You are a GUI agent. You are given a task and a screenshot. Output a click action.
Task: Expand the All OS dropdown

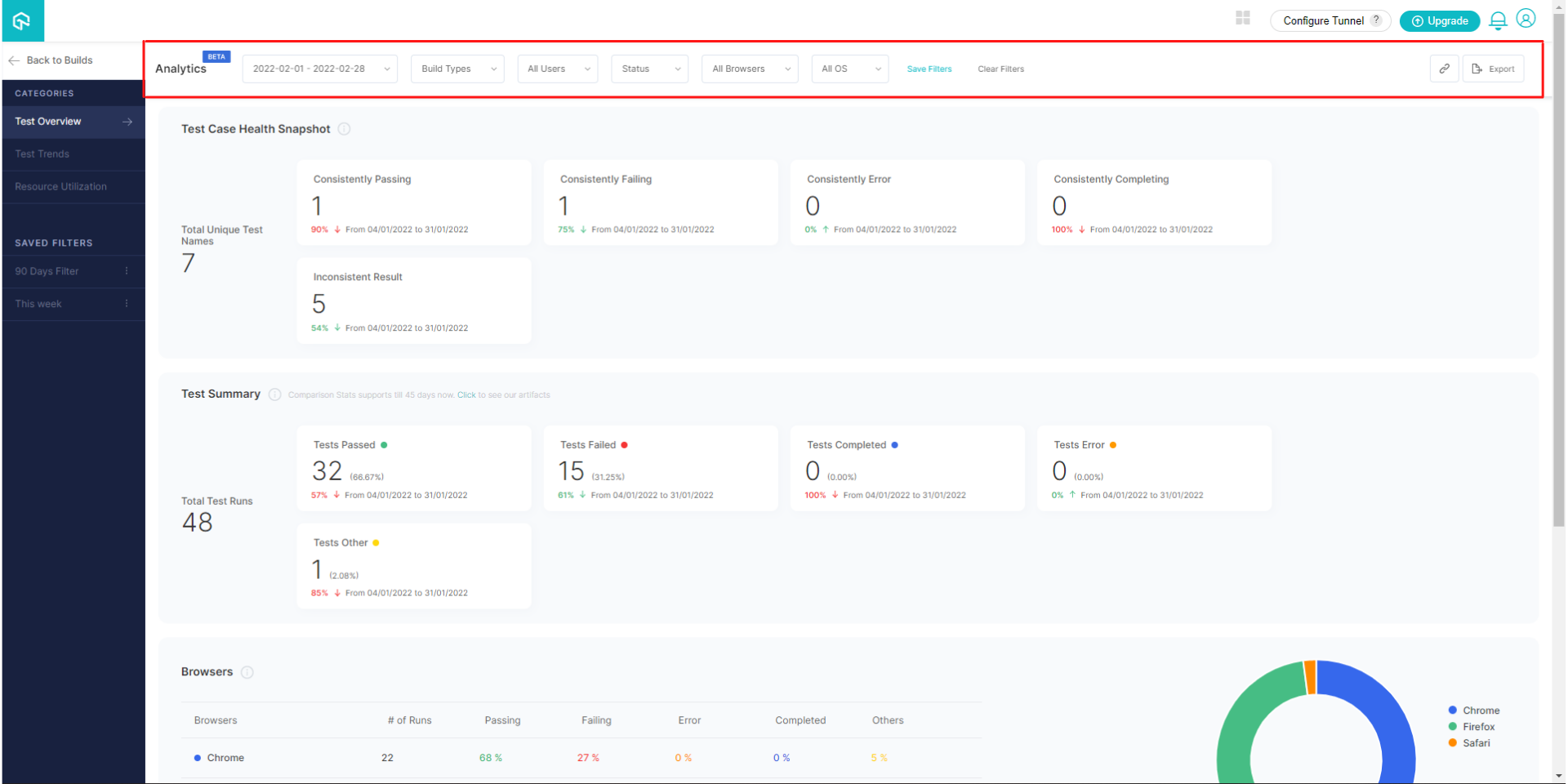point(849,69)
